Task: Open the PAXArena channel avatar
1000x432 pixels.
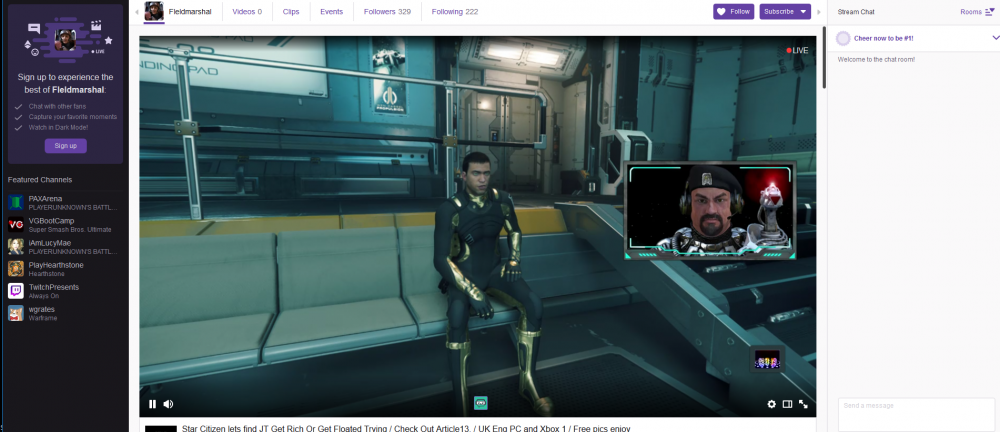Action: [x=16, y=202]
